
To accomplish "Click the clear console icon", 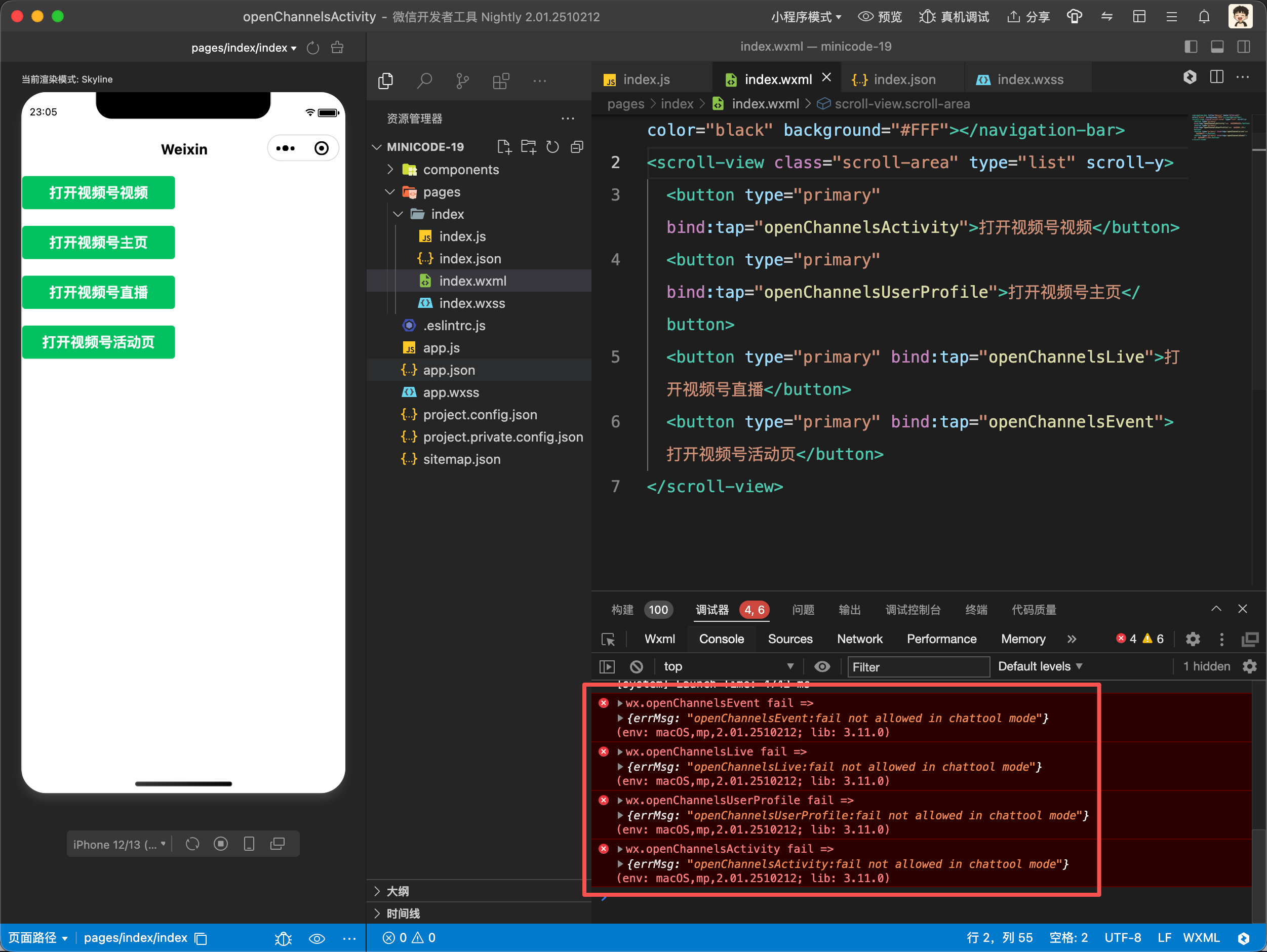I will [x=636, y=666].
